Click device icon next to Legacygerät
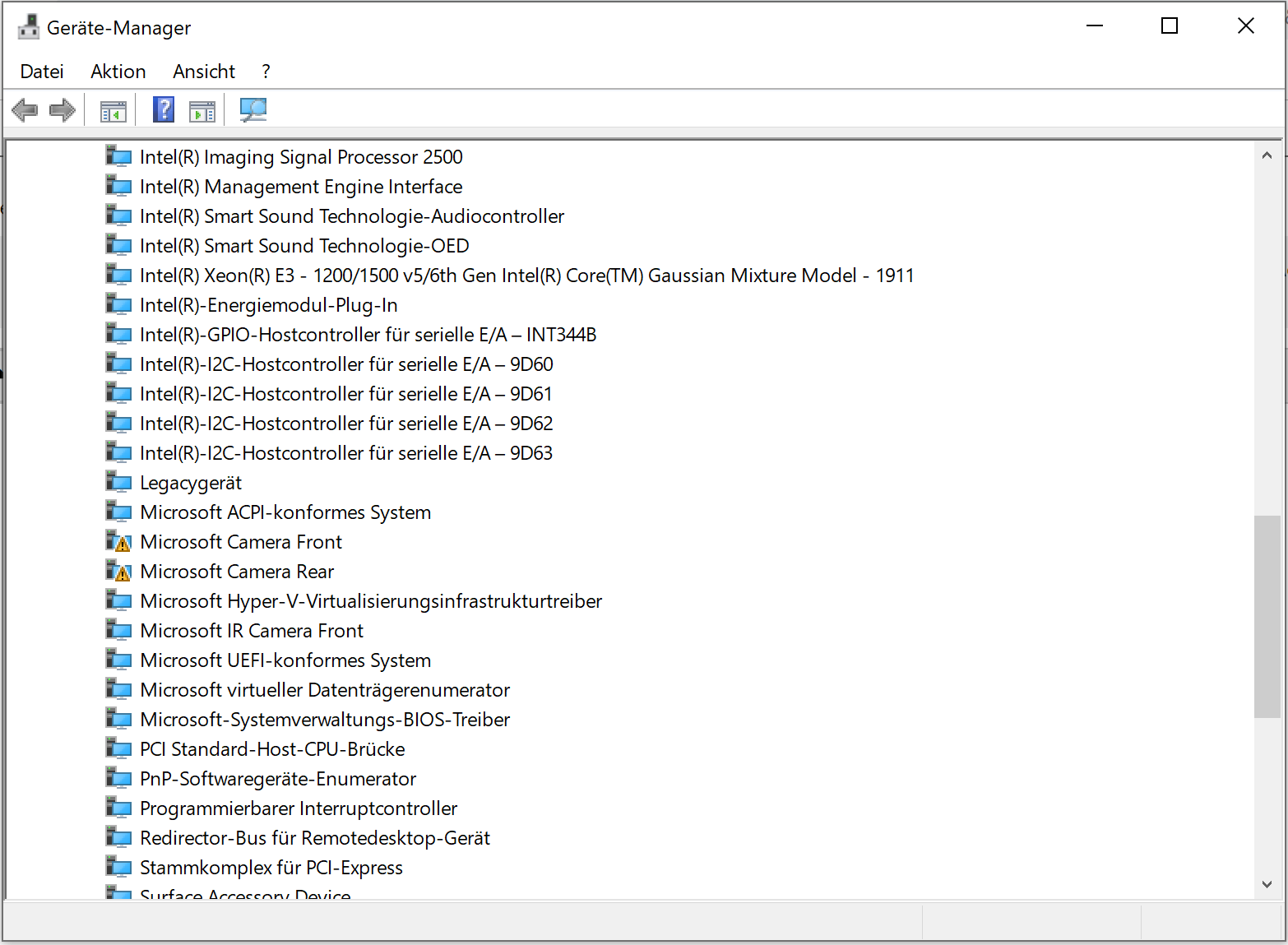 [118, 482]
